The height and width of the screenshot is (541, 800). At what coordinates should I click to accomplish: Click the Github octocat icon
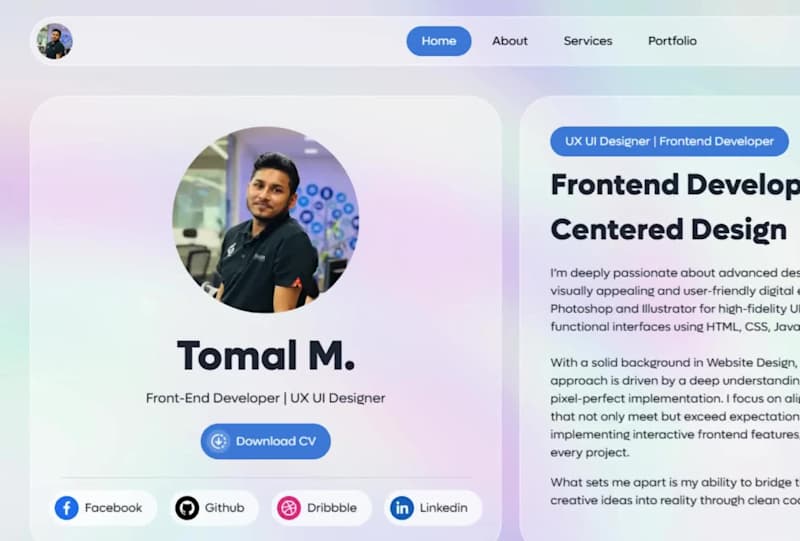point(187,508)
